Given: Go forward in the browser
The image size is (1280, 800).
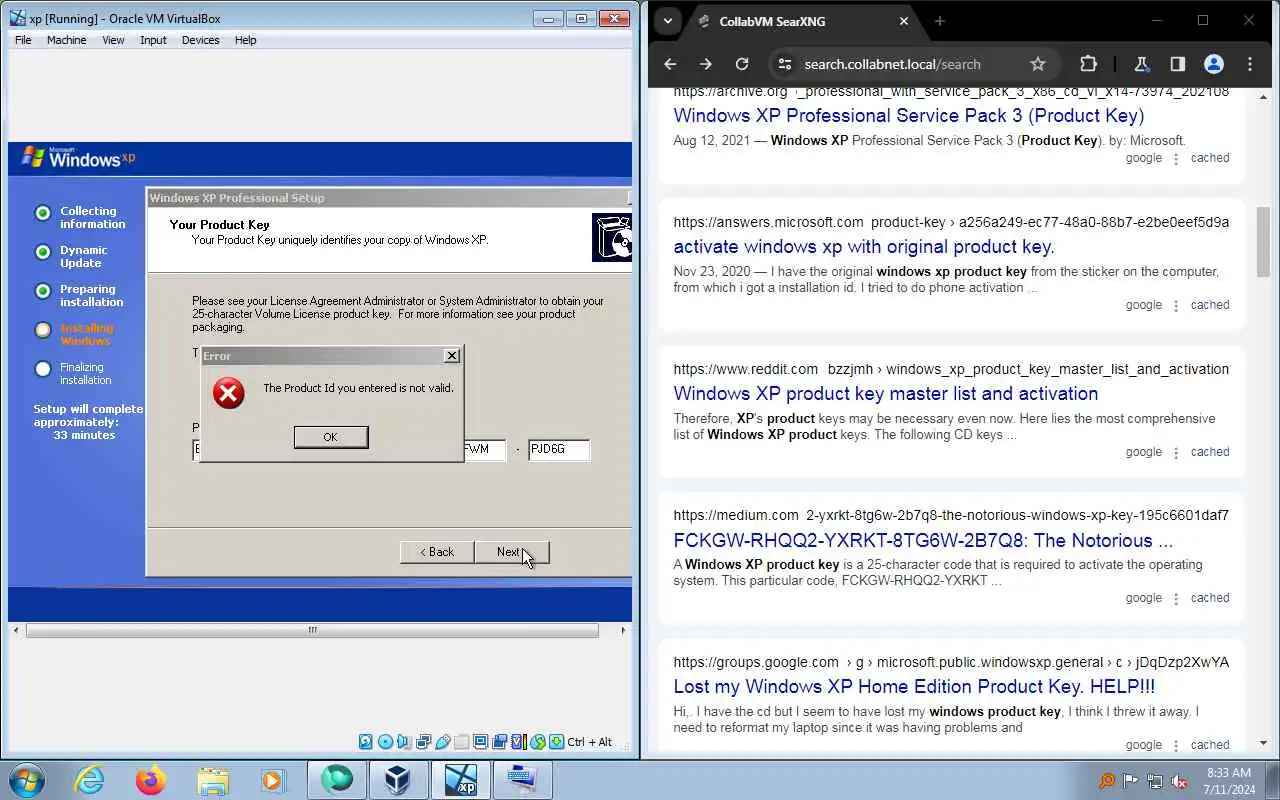Looking at the screenshot, I should (x=706, y=64).
